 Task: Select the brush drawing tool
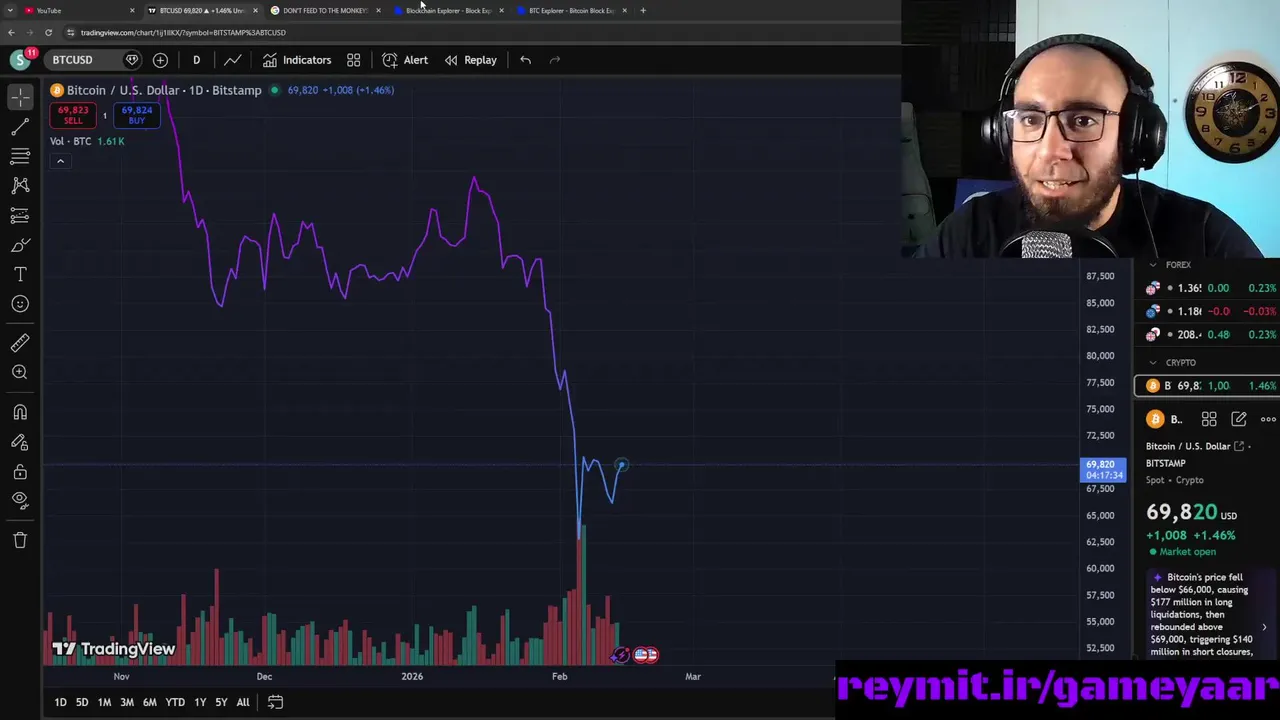pos(20,245)
